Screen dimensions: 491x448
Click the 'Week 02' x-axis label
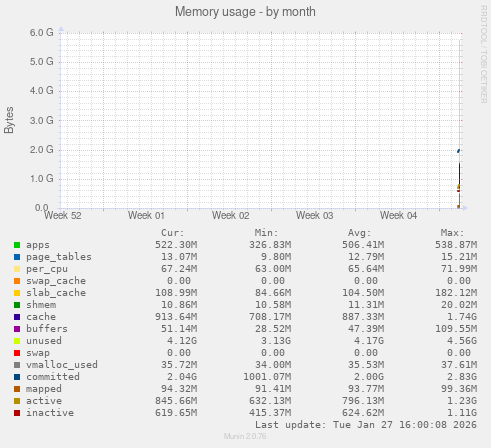[x=231, y=216]
